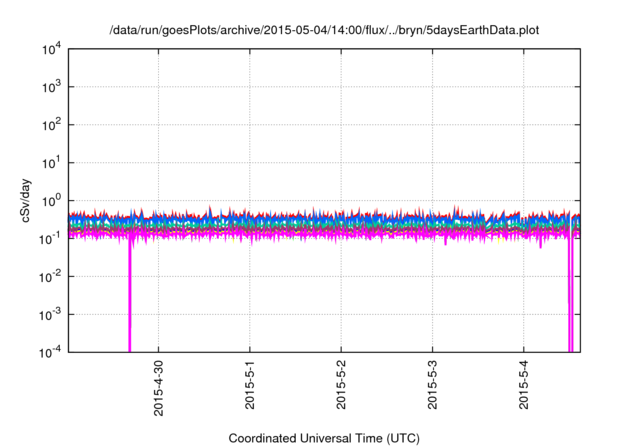Click the 10^-1 y-axis tick label
Image resolution: width=640 pixels, height=448 pixels.
tap(51, 239)
